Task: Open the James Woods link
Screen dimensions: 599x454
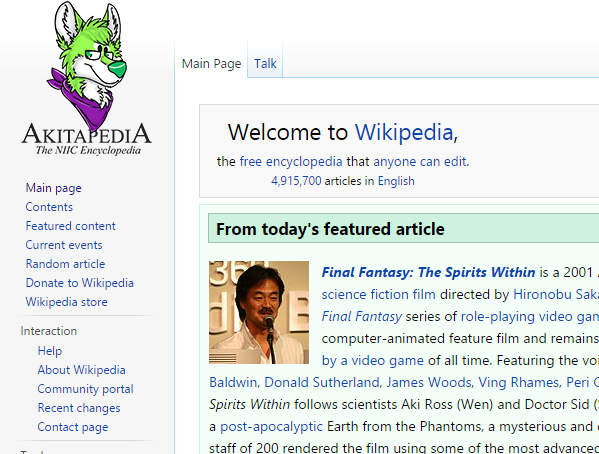Action: coord(430,383)
